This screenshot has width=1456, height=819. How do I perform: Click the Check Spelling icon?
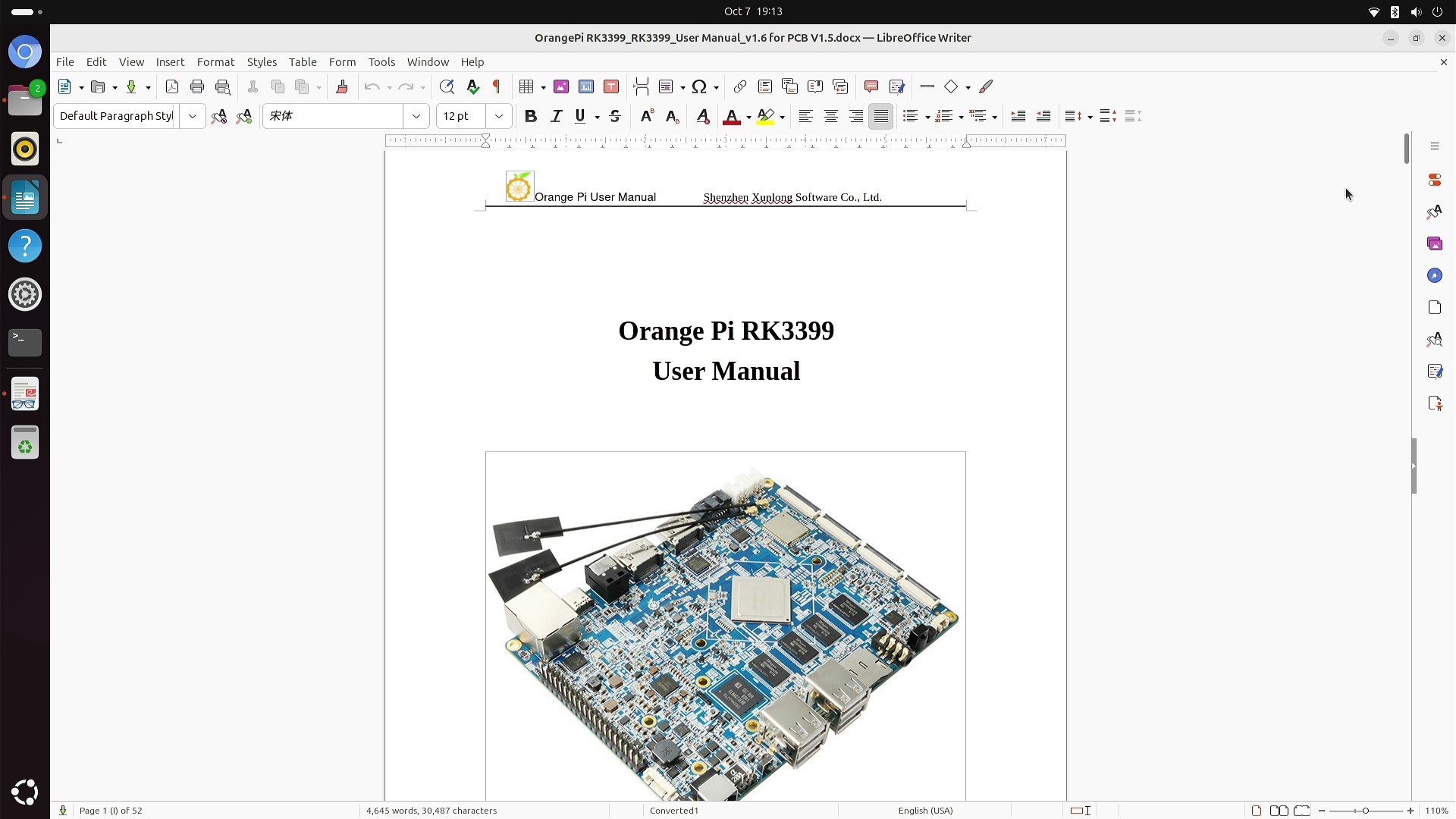click(472, 86)
